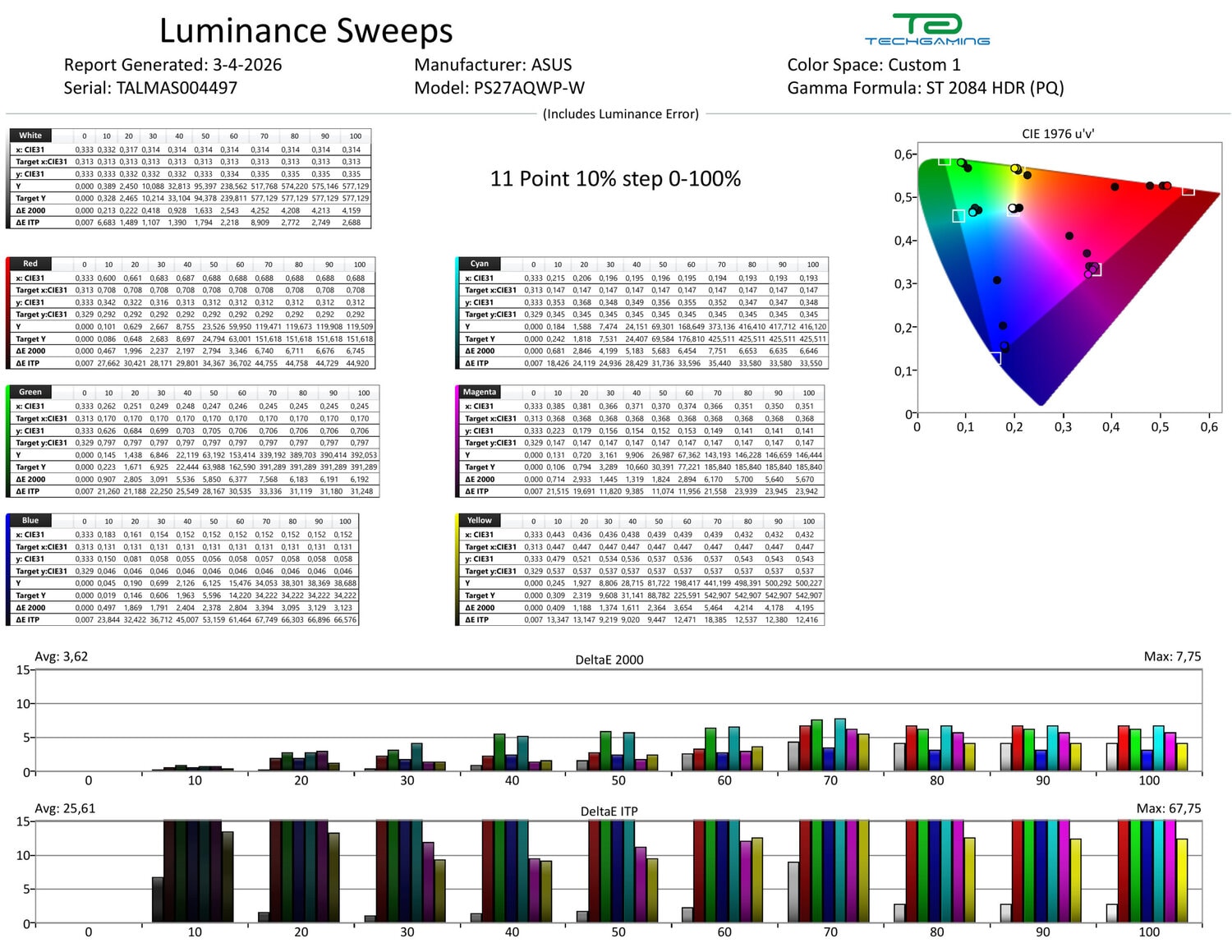The image size is (1232, 952).
Task: Click the DeltaE ITP chart title
Action: click(609, 811)
